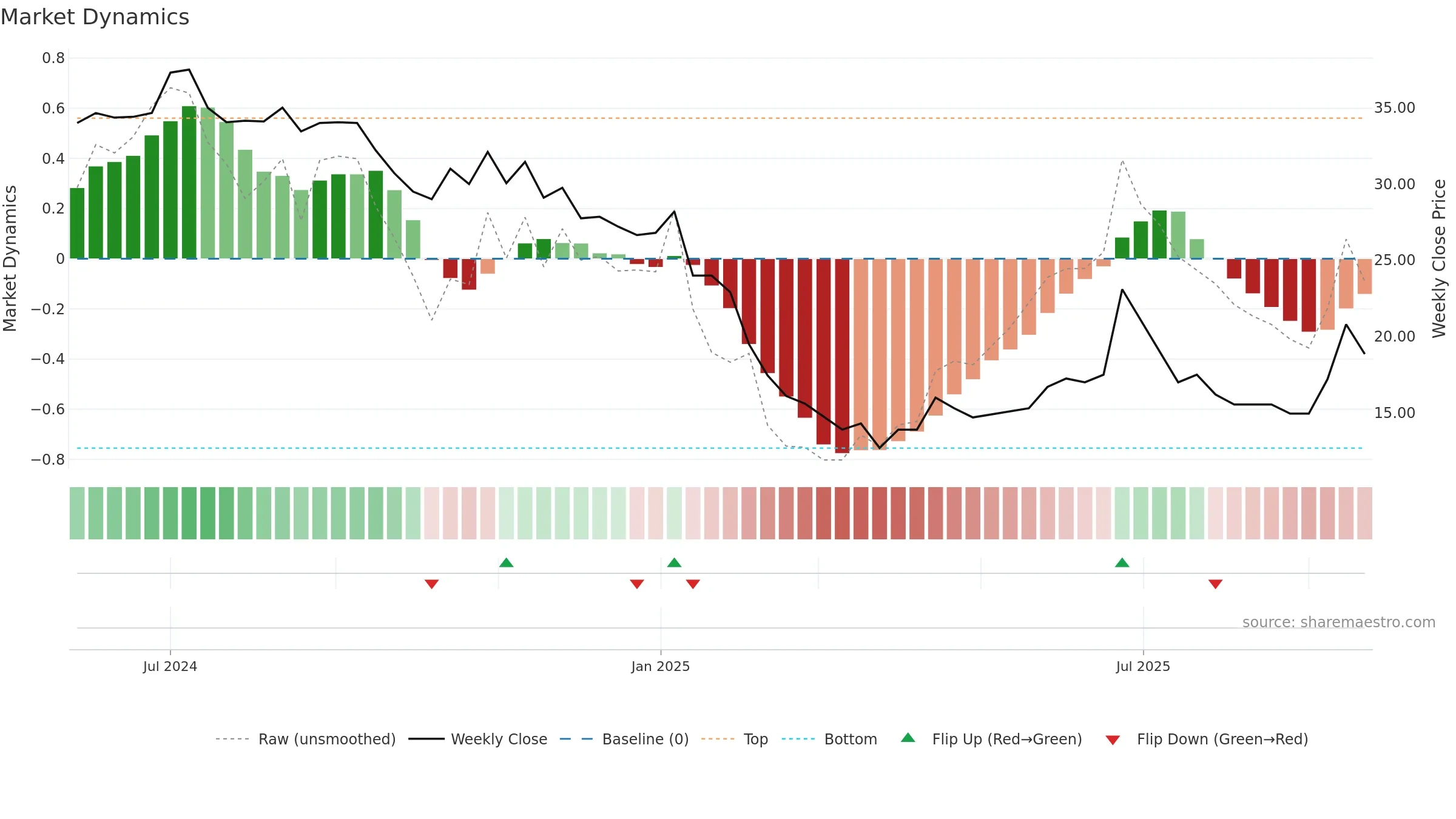The image size is (1456, 819).
Task: Click the 15.00 price axis label
Action: tap(1395, 413)
